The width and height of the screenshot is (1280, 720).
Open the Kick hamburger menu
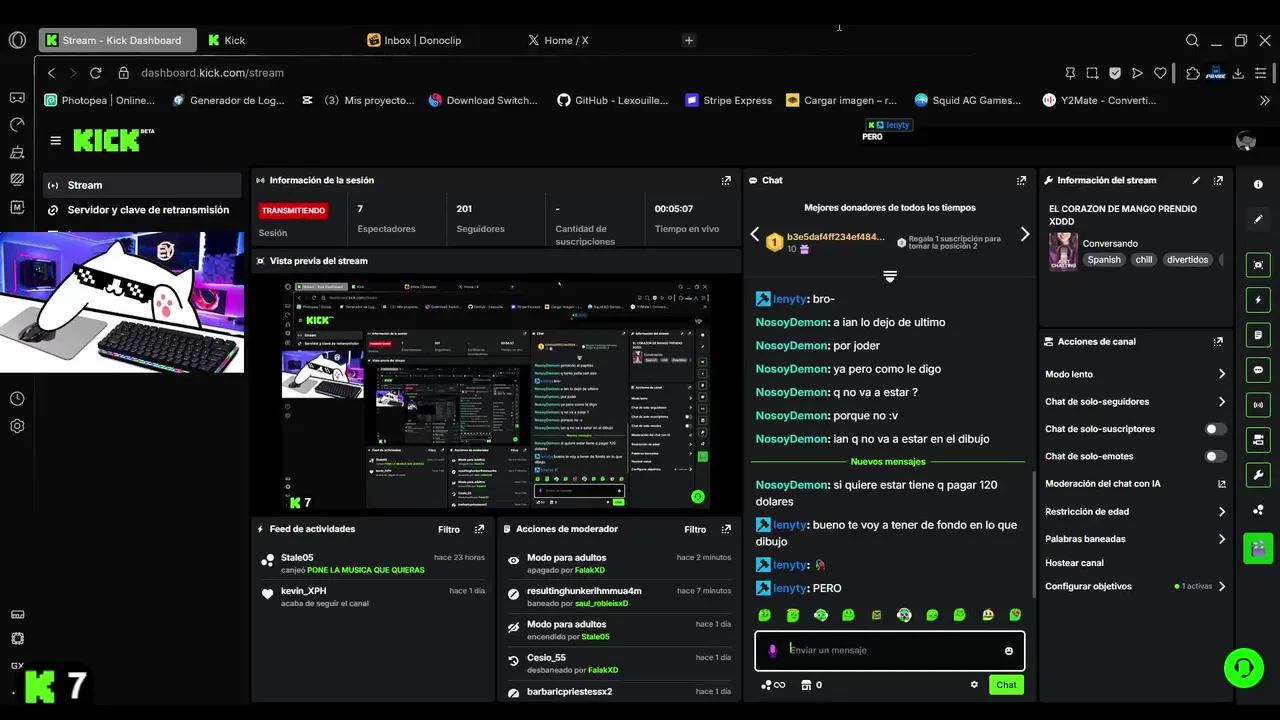pos(55,141)
